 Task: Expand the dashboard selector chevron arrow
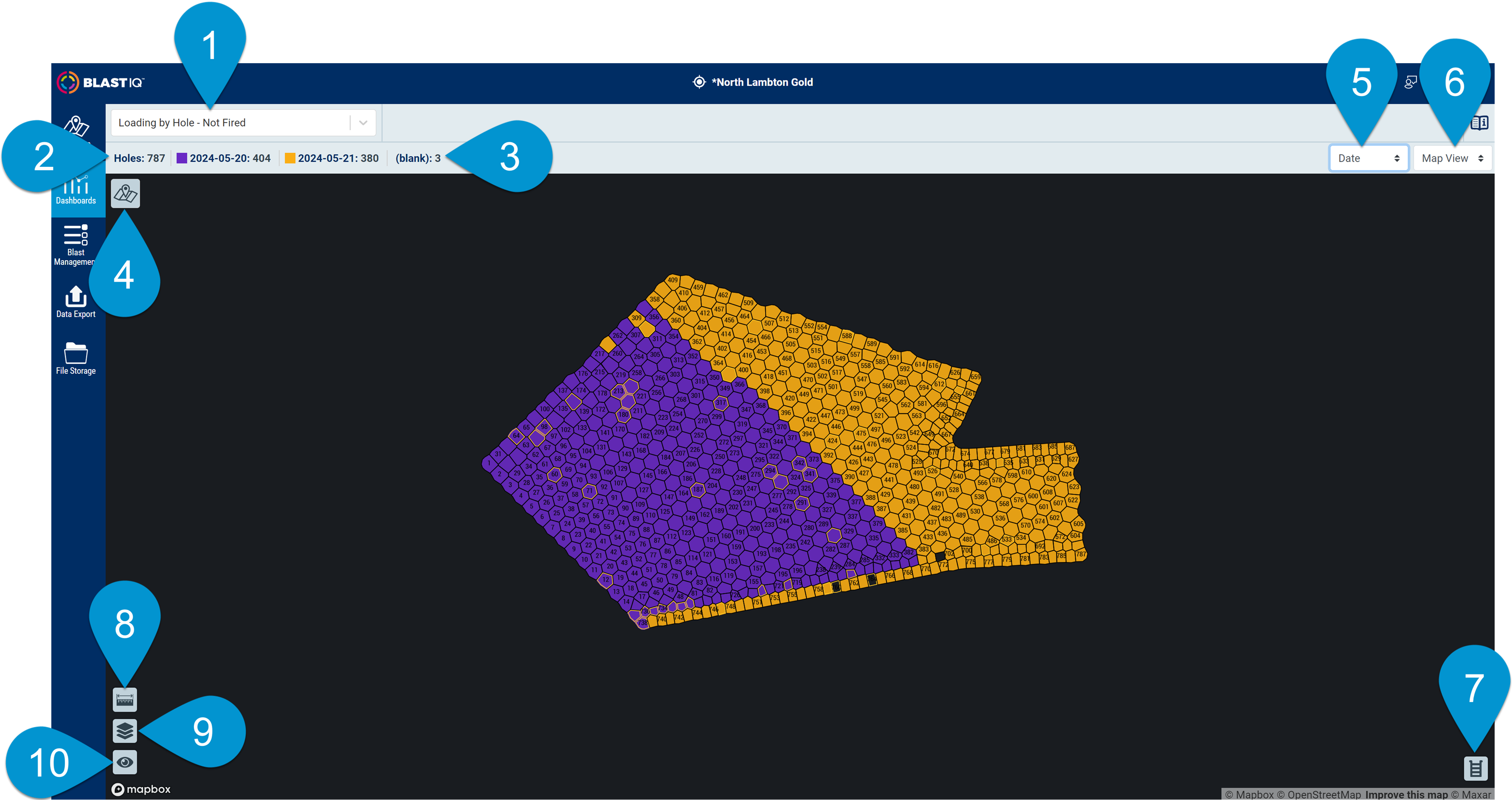364,123
